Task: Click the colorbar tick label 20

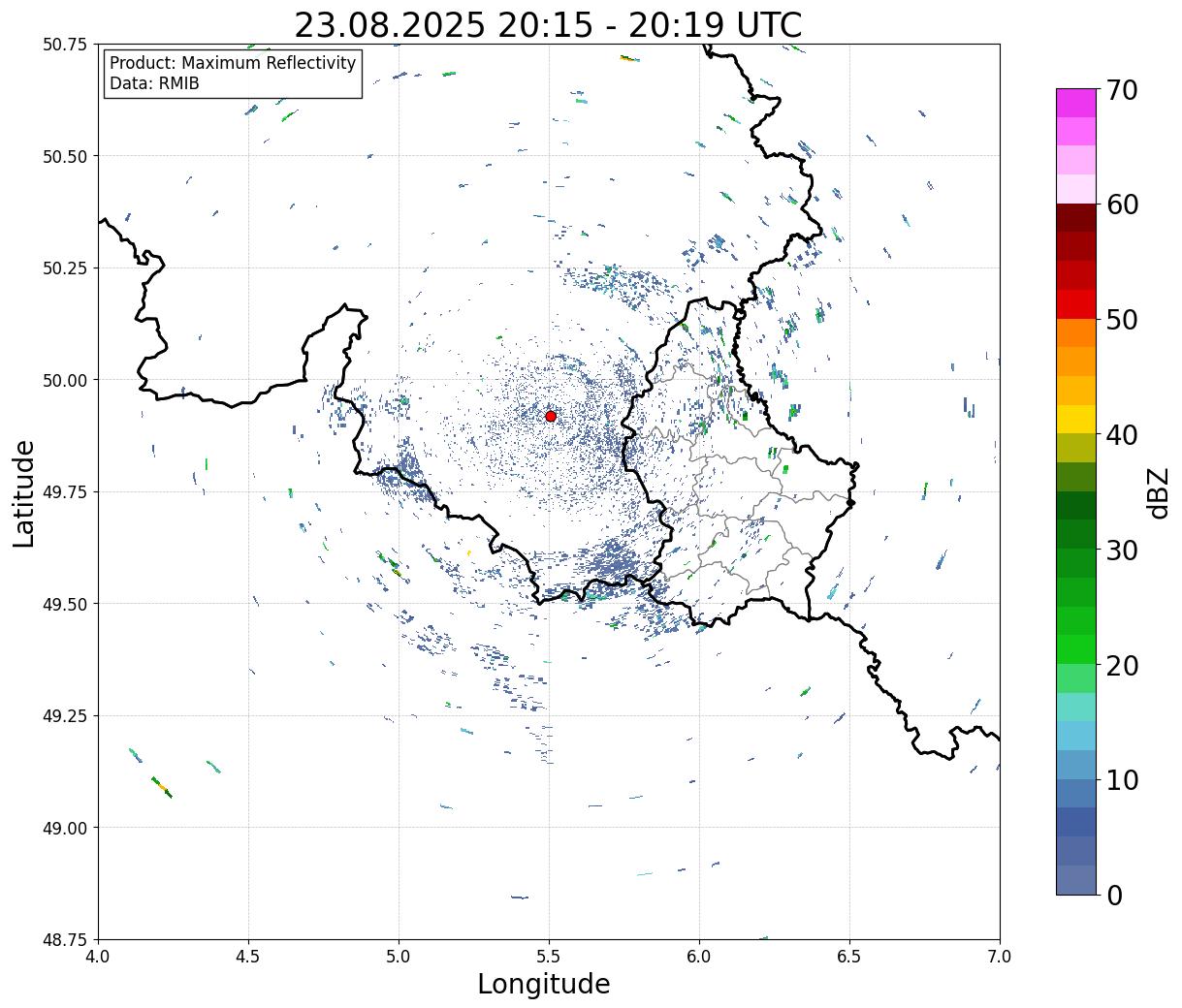Action: click(1122, 666)
